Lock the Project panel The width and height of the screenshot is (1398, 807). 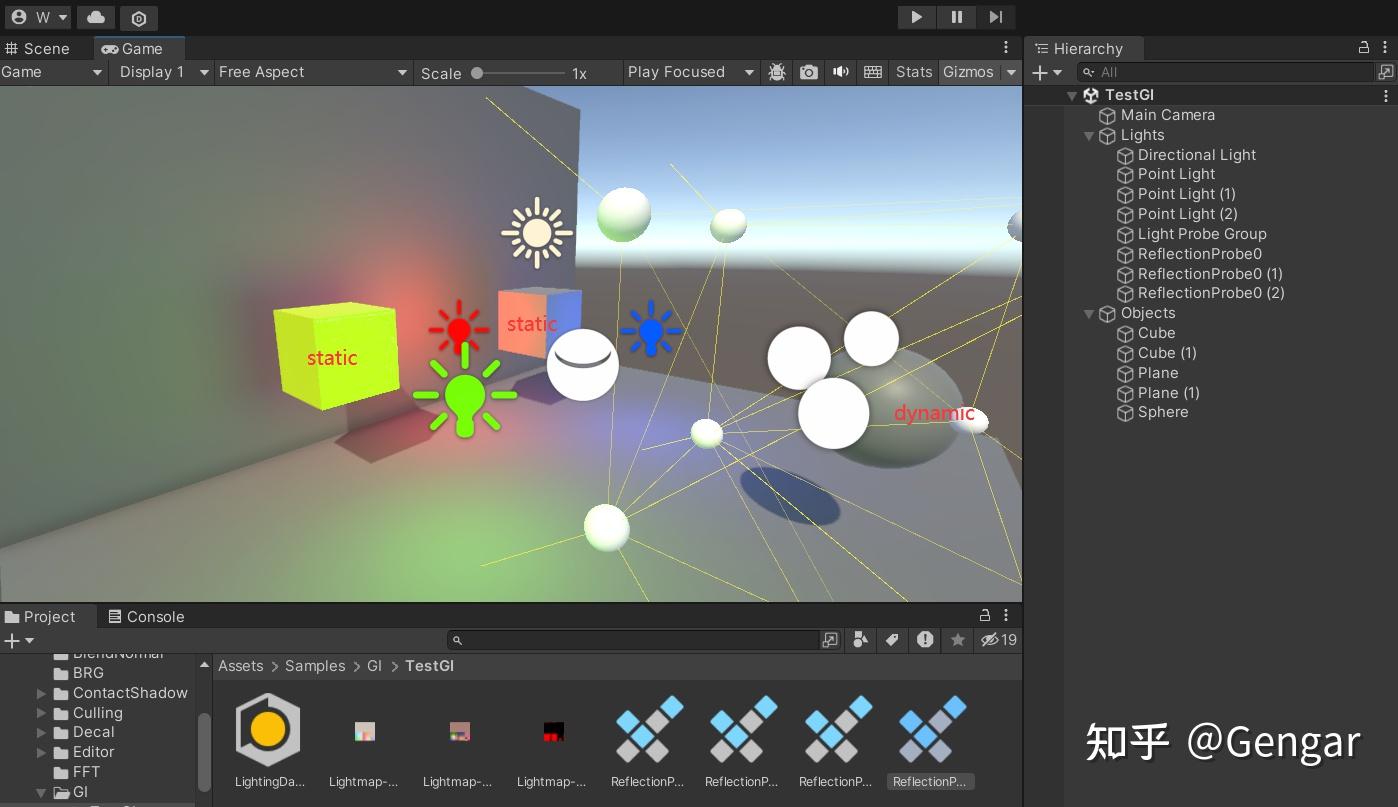pos(985,616)
